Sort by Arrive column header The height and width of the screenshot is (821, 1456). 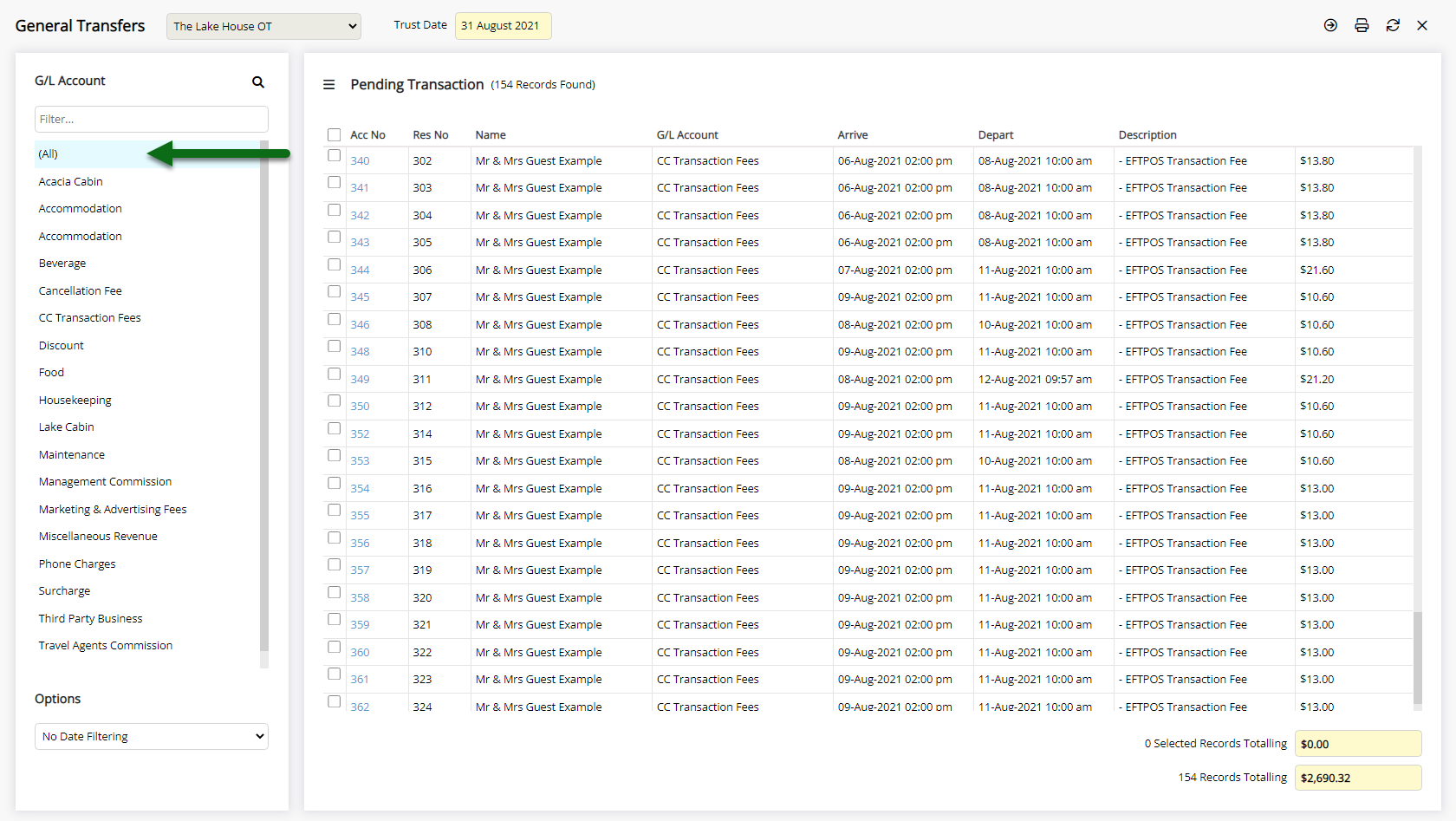(x=853, y=135)
